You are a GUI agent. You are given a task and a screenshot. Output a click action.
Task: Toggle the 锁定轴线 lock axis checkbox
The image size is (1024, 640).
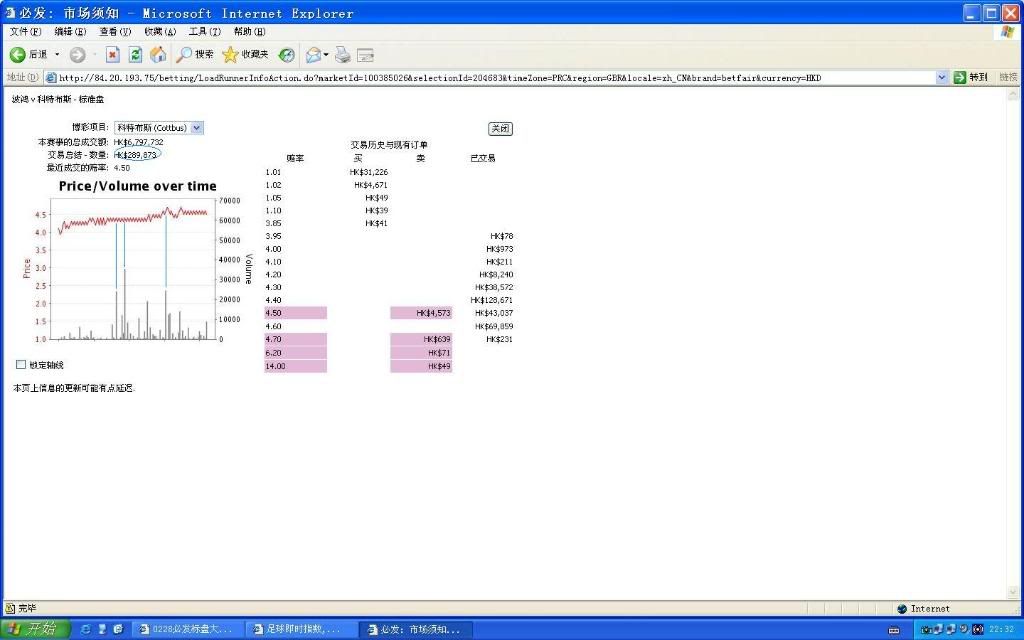(21, 365)
